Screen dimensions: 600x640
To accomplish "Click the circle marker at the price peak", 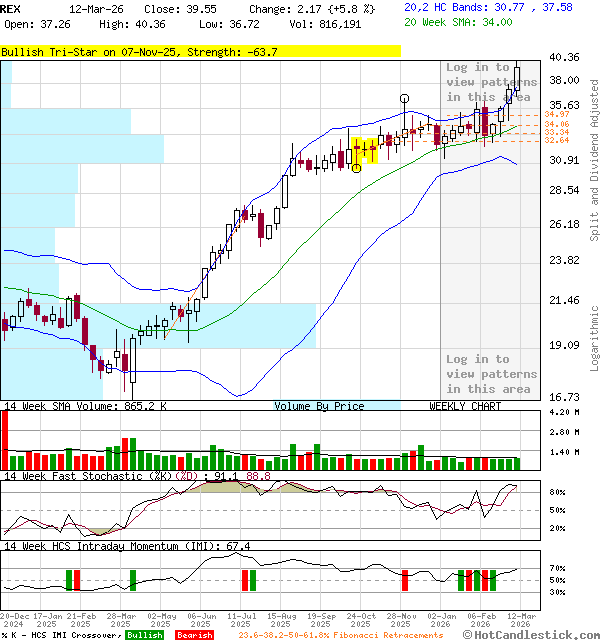I will [x=404, y=99].
